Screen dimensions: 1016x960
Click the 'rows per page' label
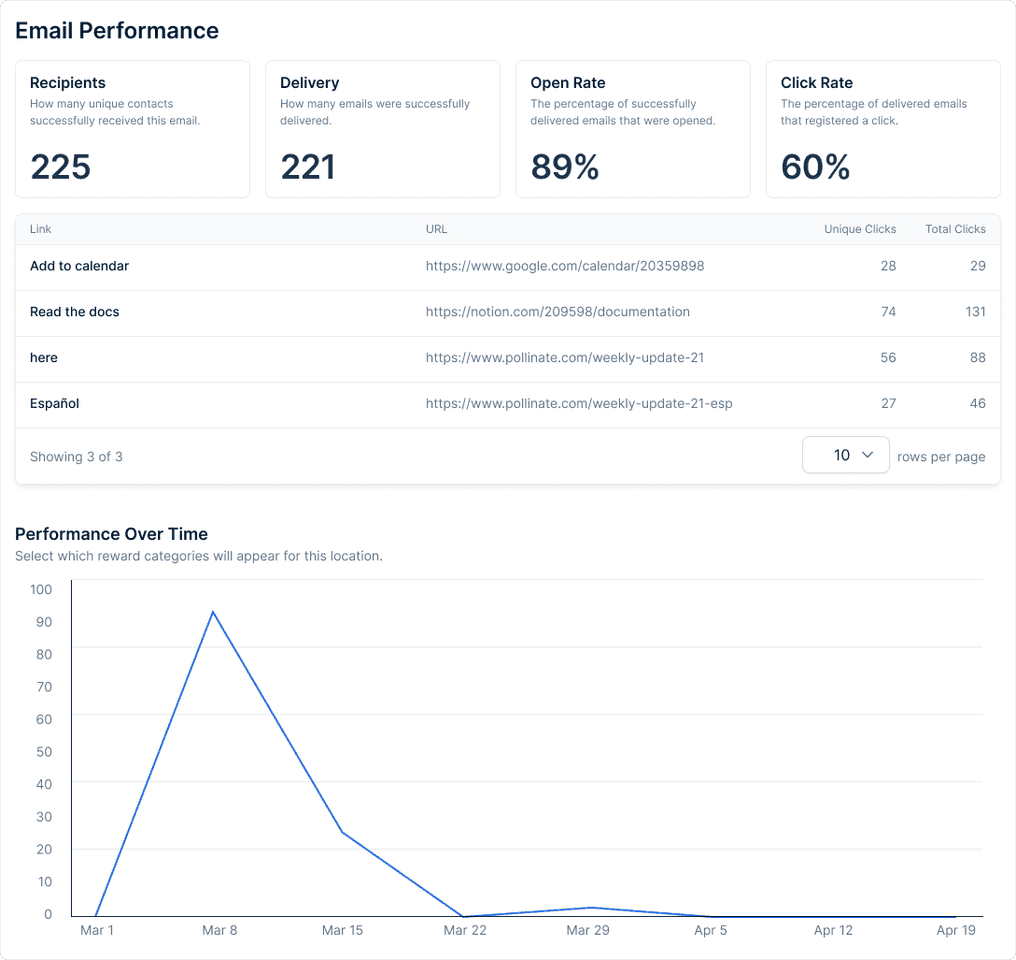941,457
